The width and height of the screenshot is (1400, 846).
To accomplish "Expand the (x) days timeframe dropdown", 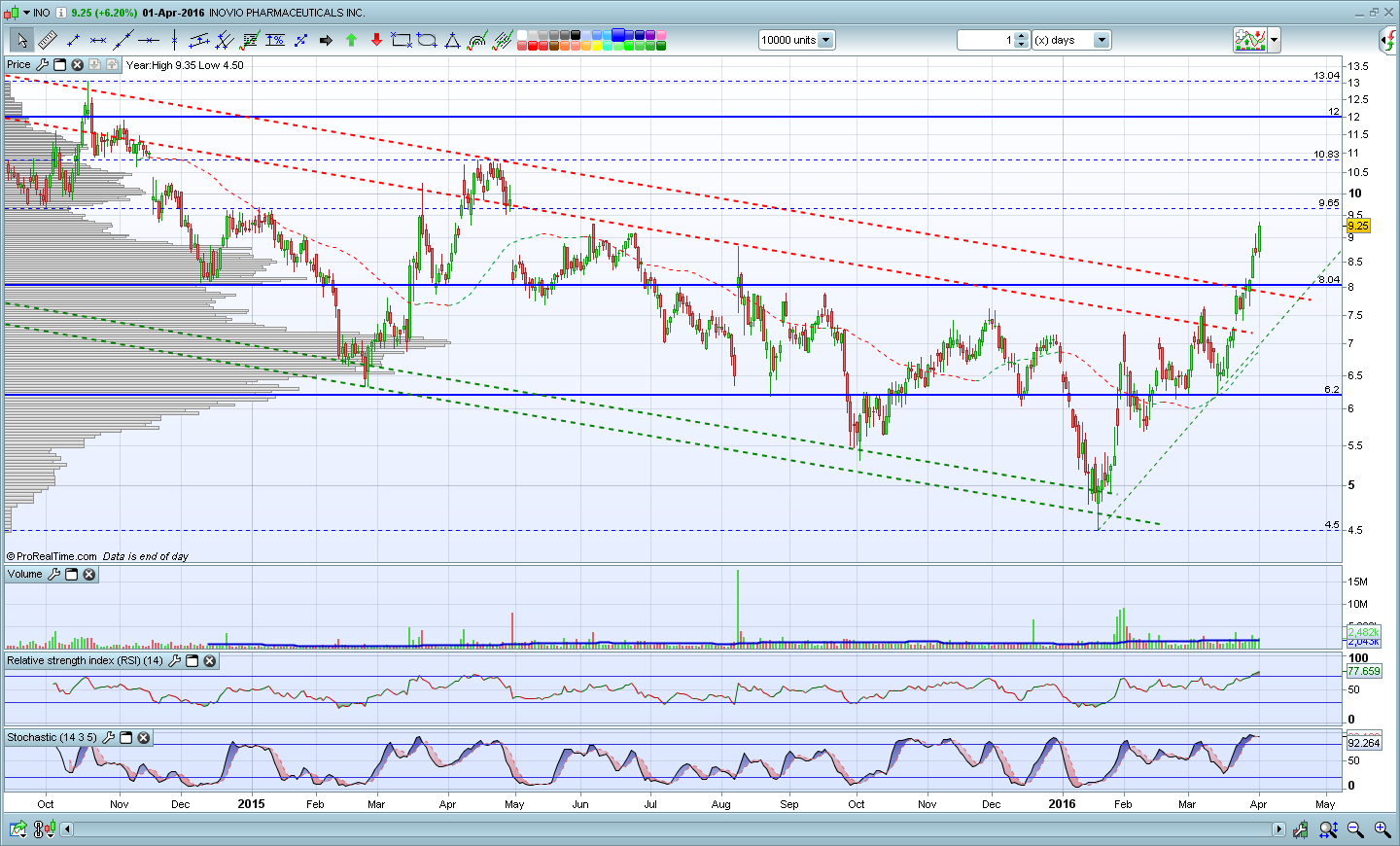I will coord(1101,40).
